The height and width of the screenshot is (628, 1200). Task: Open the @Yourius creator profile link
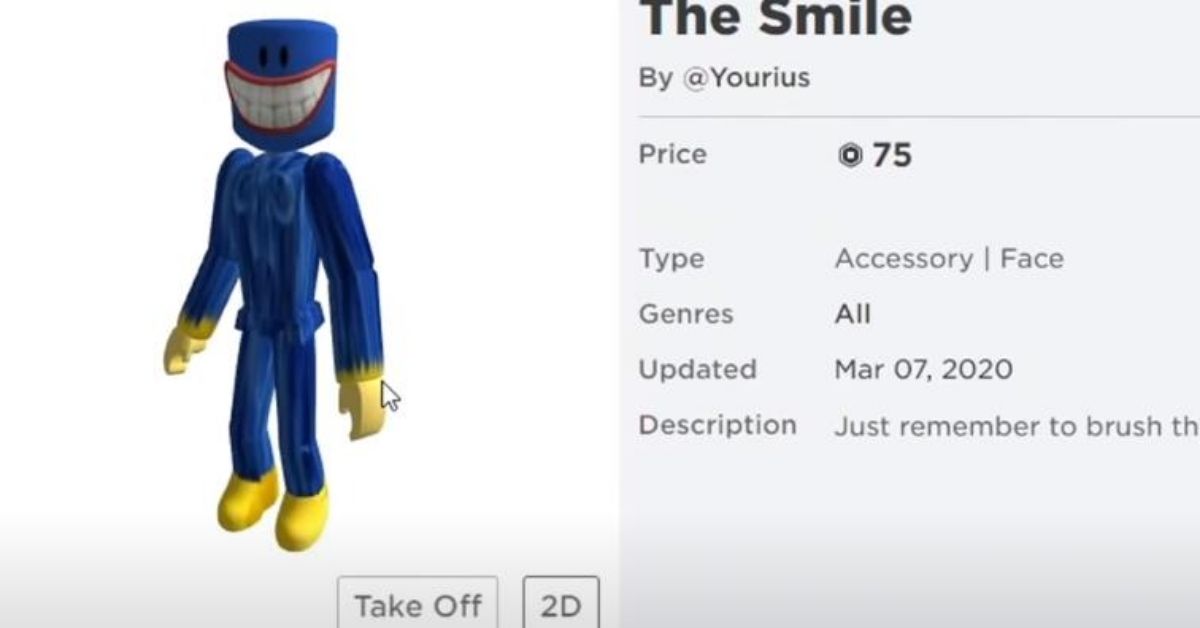[746, 78]
